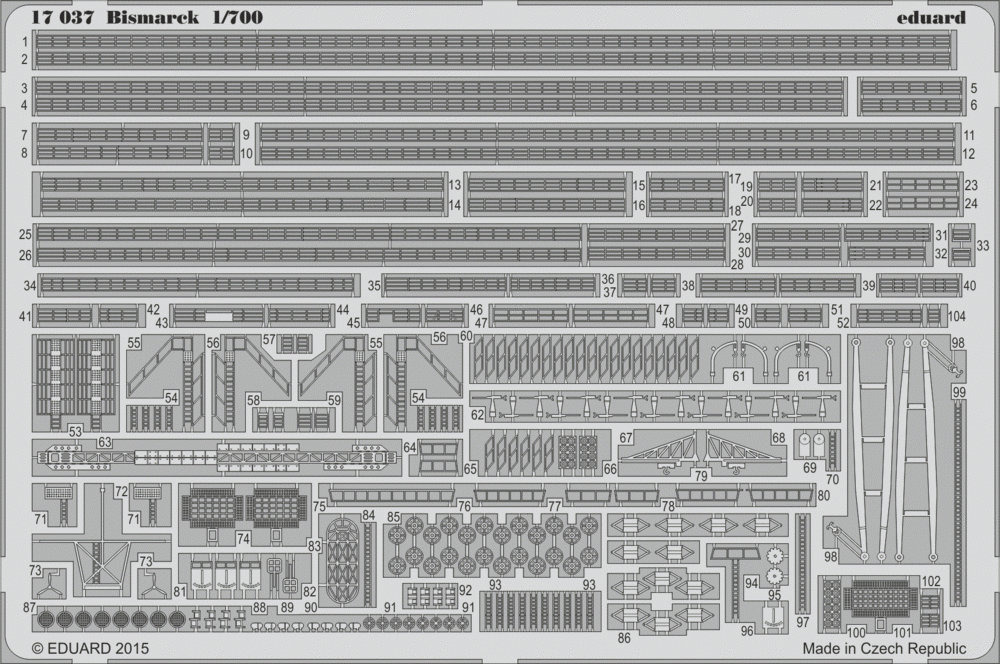
Task: Click the railing strip part 13
Action: click(x=242, y=185)
